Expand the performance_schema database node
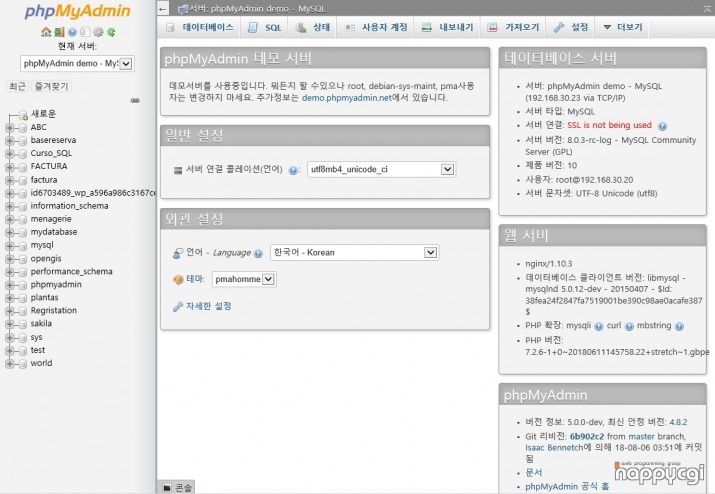This screenshot has width=715, height=494. (x=10, y=272)
